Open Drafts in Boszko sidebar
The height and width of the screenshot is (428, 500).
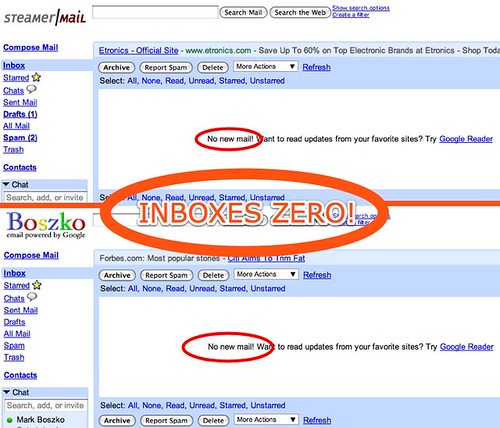15,322
